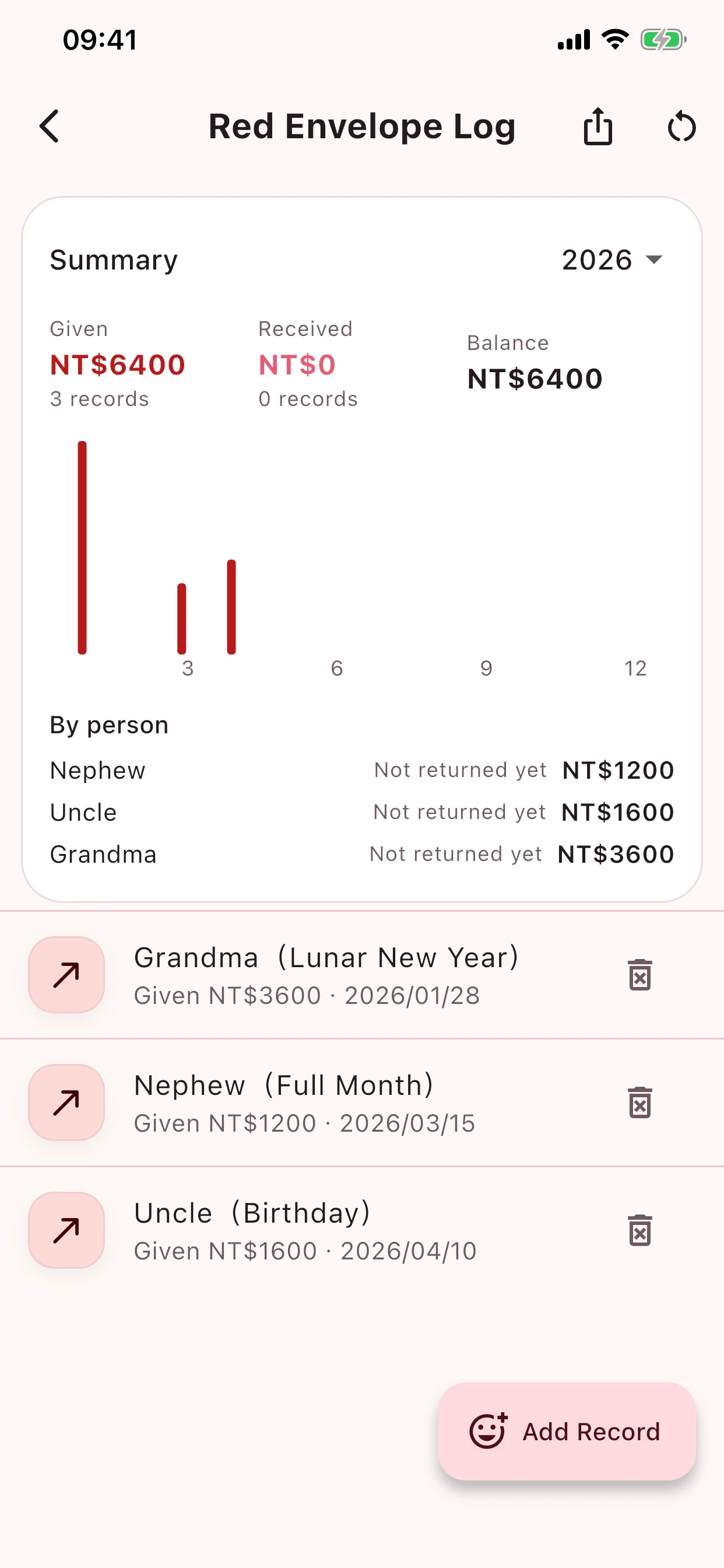Select Grandma's NT$3600 not returned row
The width and height of the screenshot is (724, 1568).
pyautogui.click(x=361, y=854)
